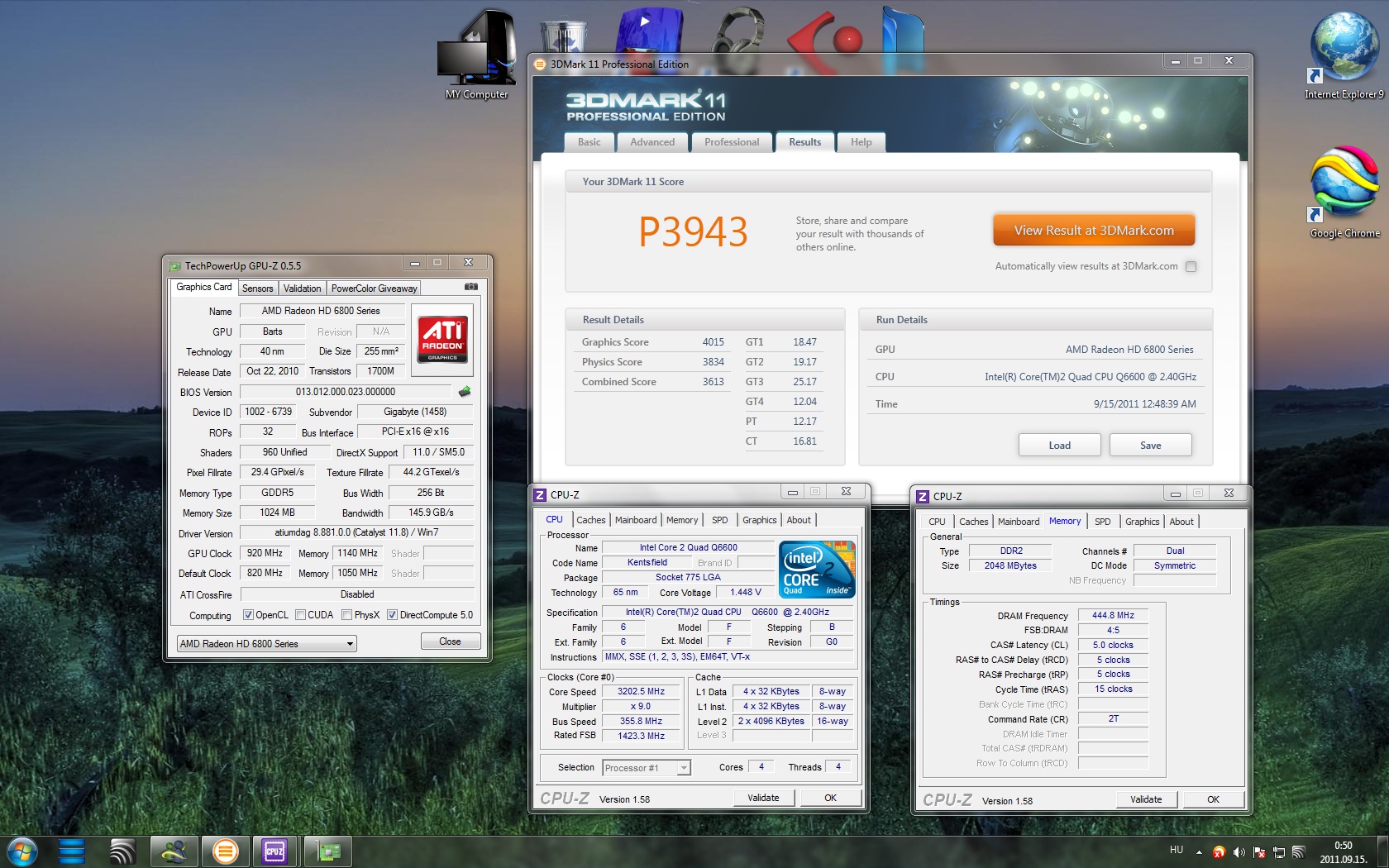Click the Save button in Run Details
Viewport: 1389px width, 868px height.
pos(1151,445)
